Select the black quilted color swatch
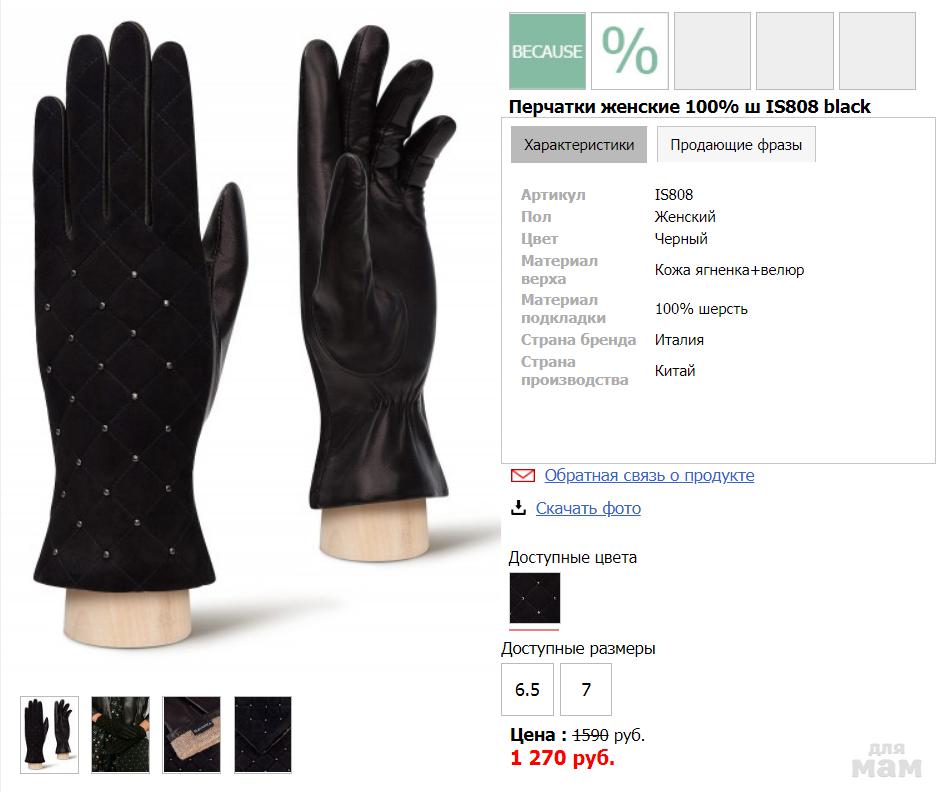This screenshot has width=937, height=792. click(534, 598)
